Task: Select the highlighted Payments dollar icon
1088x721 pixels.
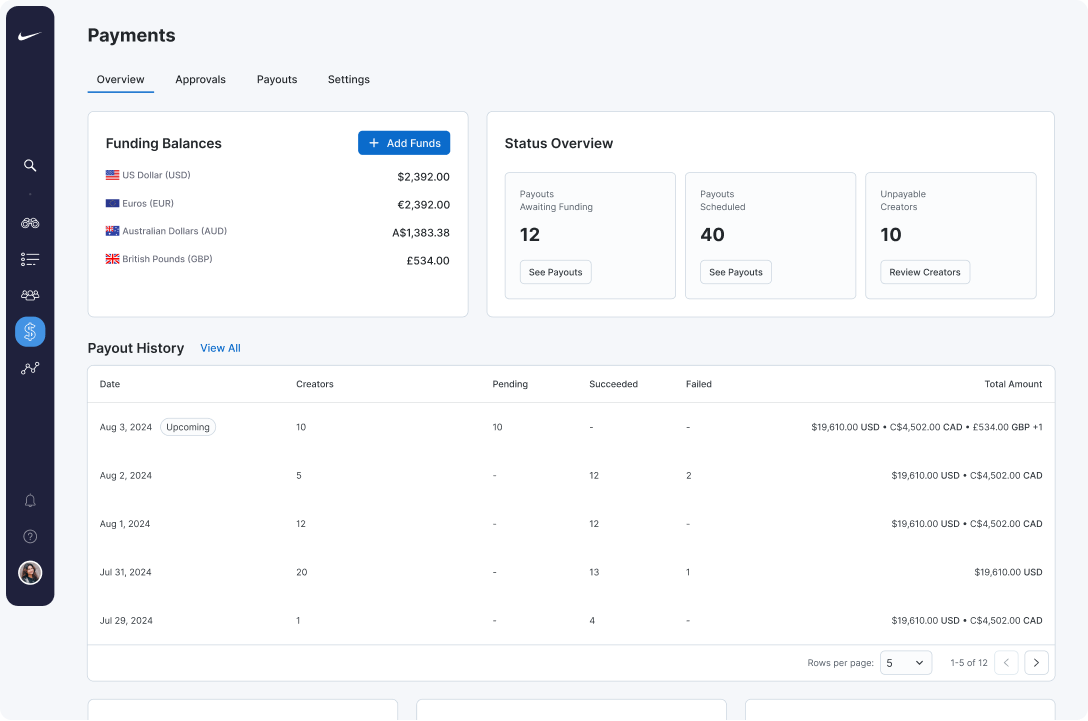Action: pos(30,331)
